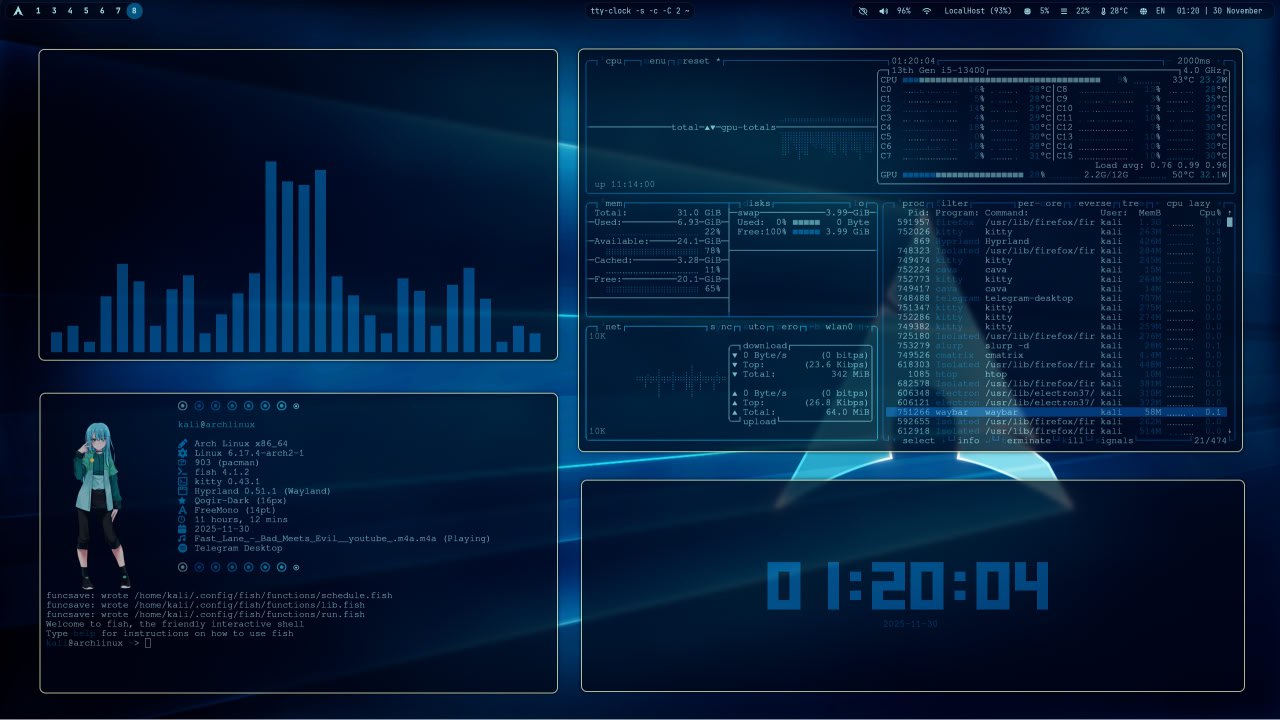This screenshot has width=1280, height=720.
Task: Open the btop menu option
Action: 657,61
